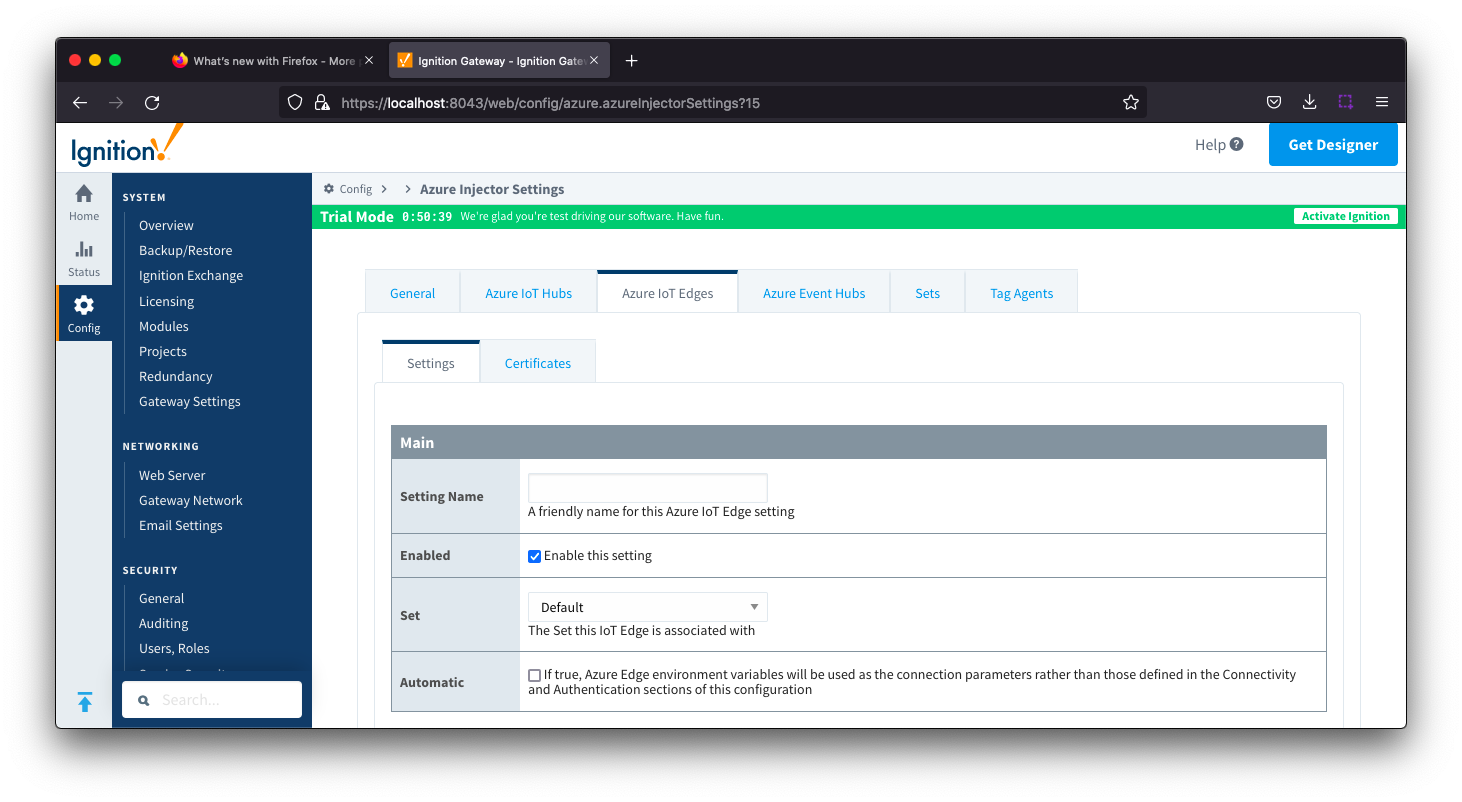Open Firefox downloads icon
Image resolution: width=1462 pixels, height=802 pixels.
1309,102
